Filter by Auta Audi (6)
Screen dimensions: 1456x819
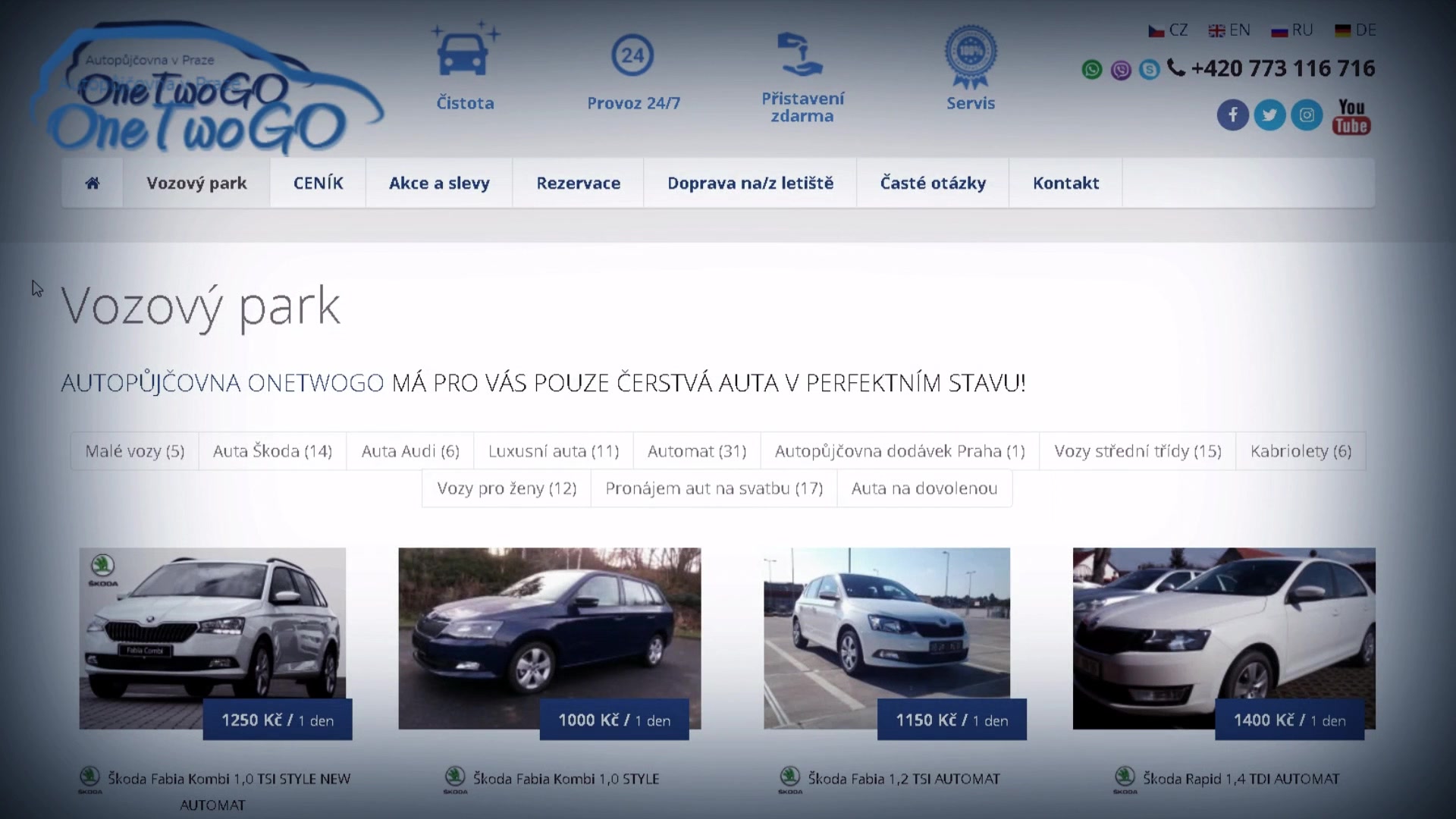[x=410, y=451]
